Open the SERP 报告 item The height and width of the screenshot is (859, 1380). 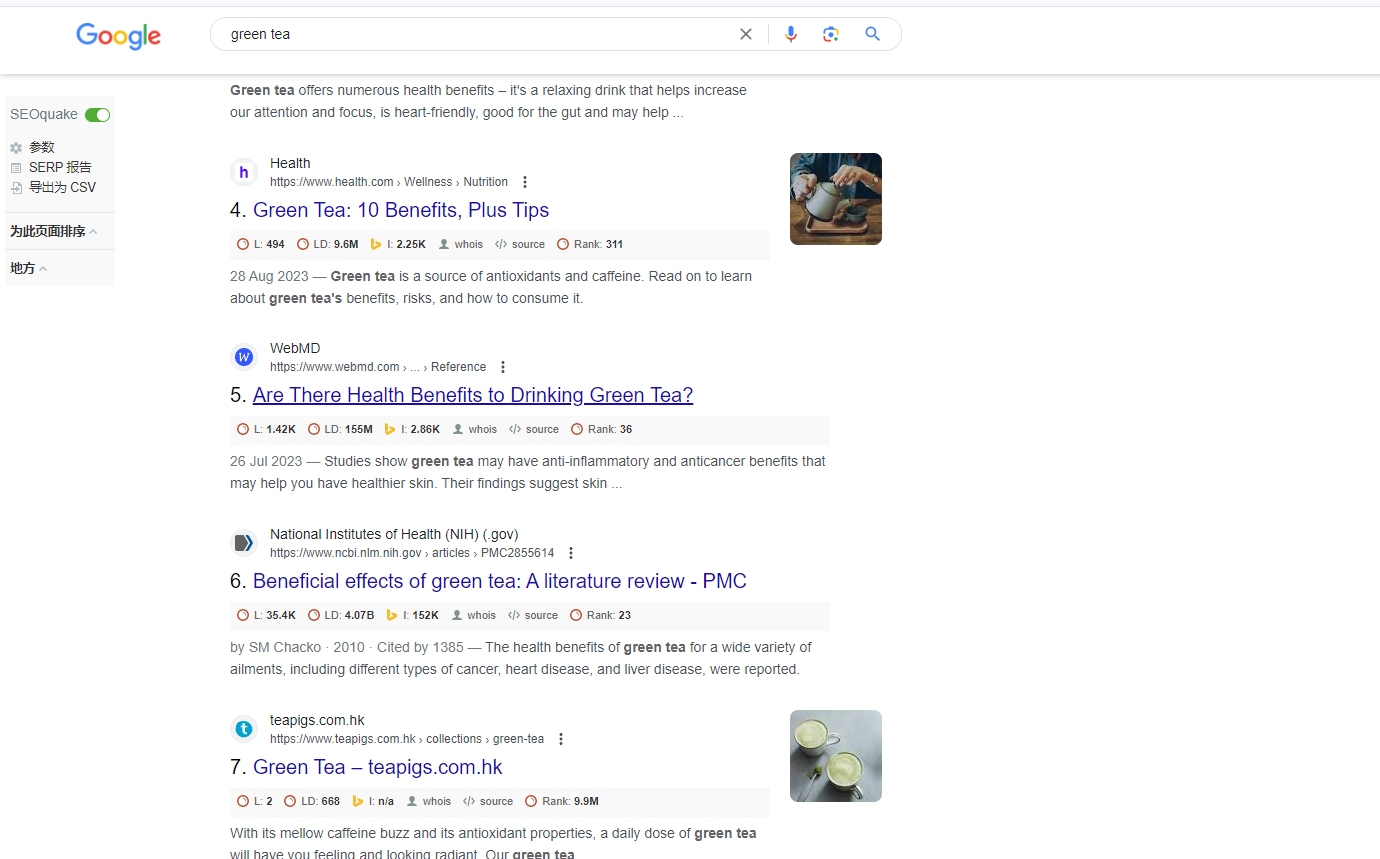coord(59,167)
